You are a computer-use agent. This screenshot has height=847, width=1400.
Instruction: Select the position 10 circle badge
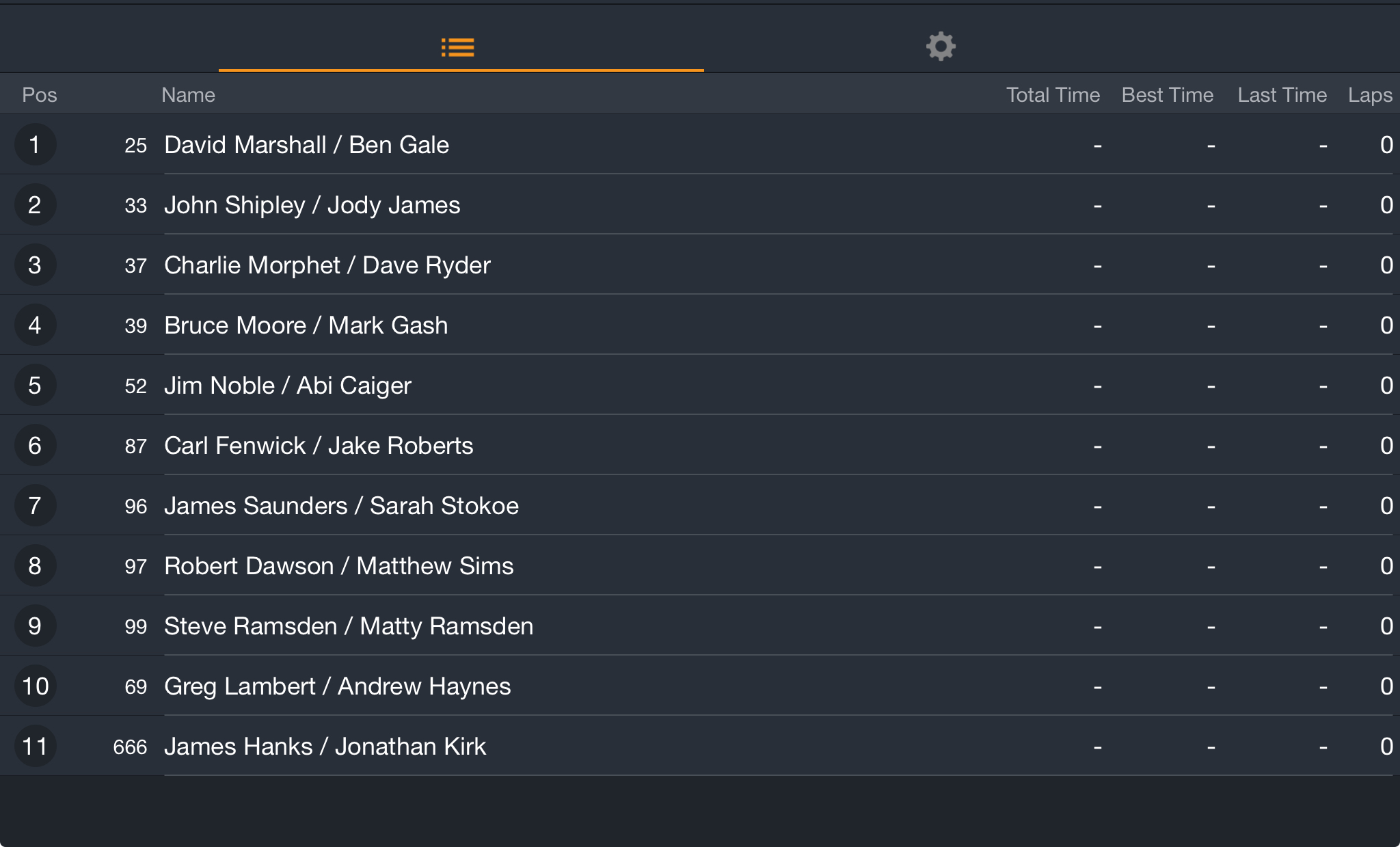(x=35, y=686)
